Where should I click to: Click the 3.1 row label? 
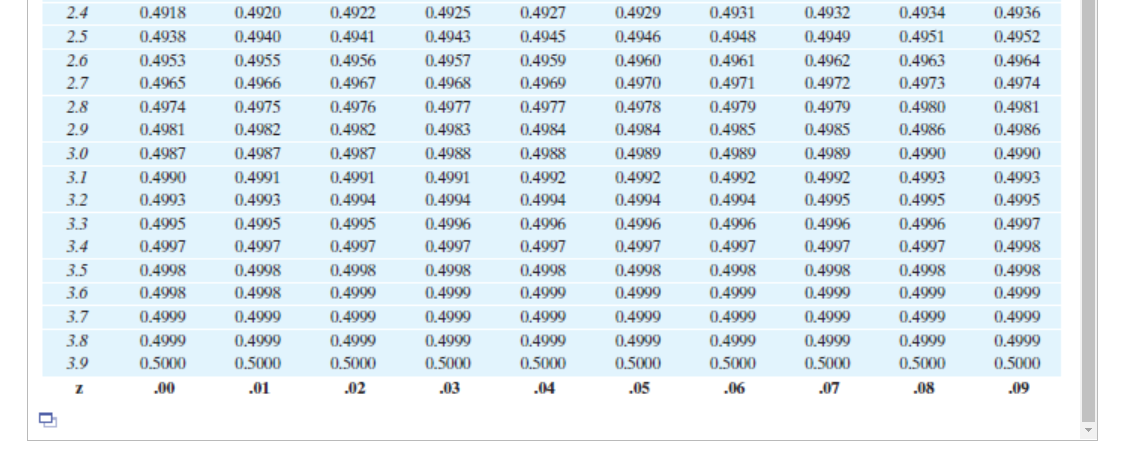click(78, 177)
